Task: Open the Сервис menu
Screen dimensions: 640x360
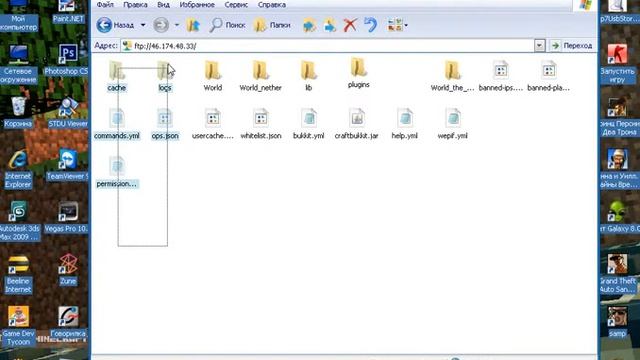Action: click(x=236, y=5)
